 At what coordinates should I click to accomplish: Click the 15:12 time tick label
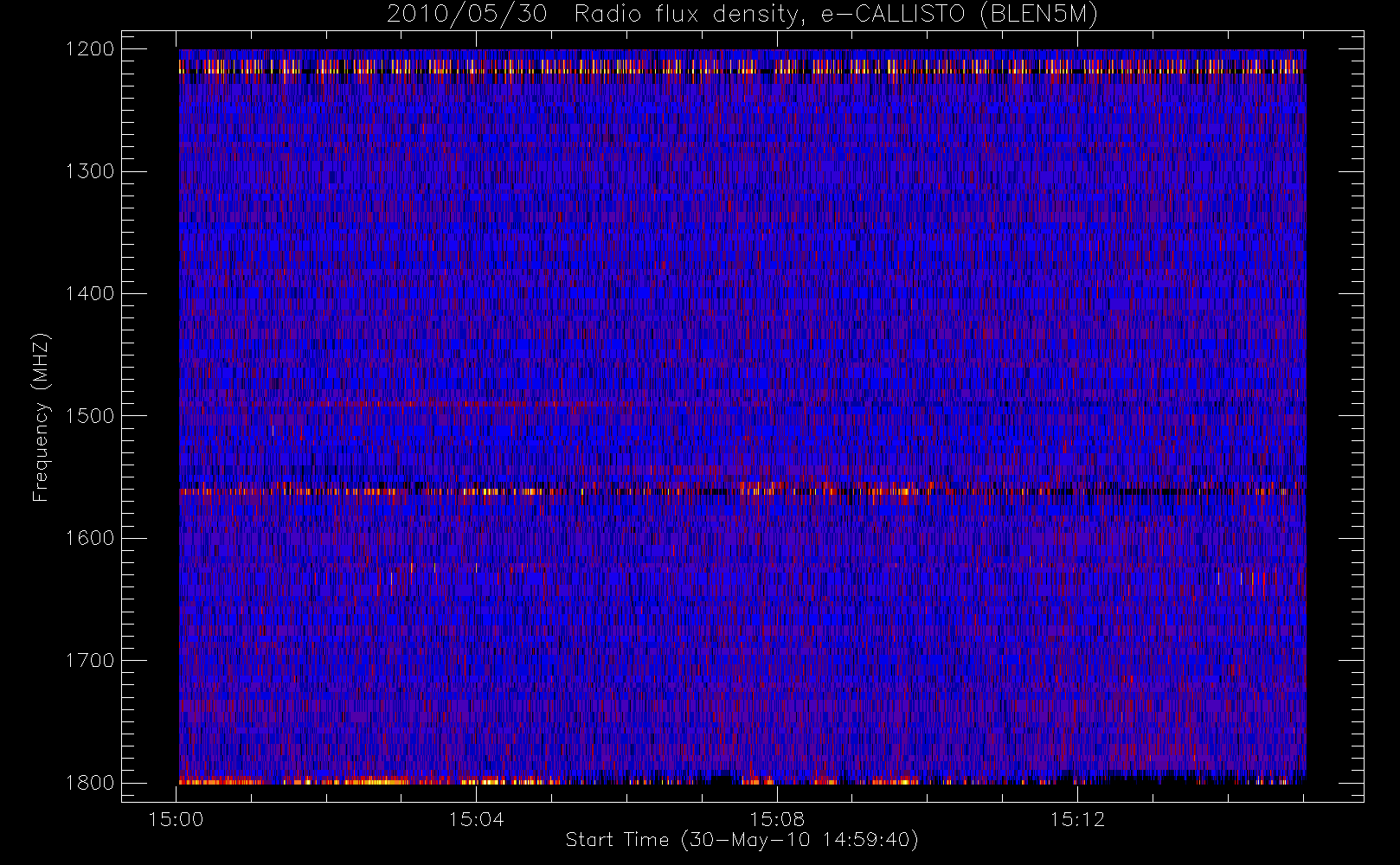pyautogui.click(x=1077, y=819)
